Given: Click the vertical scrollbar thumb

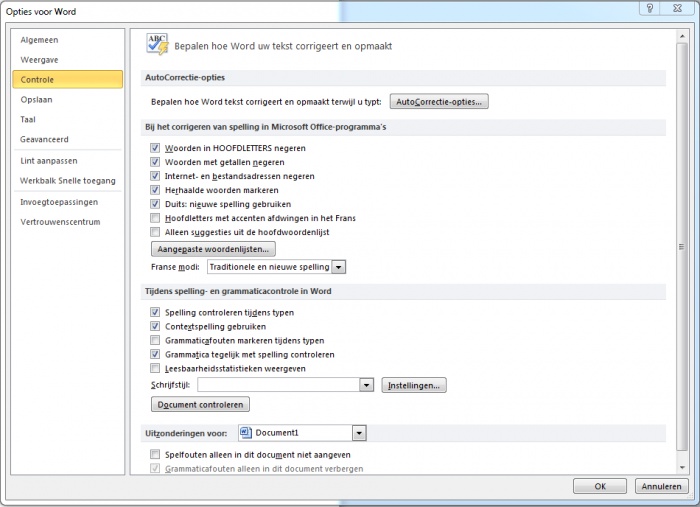Looking at the screenshot, I should tap(682, 247).
